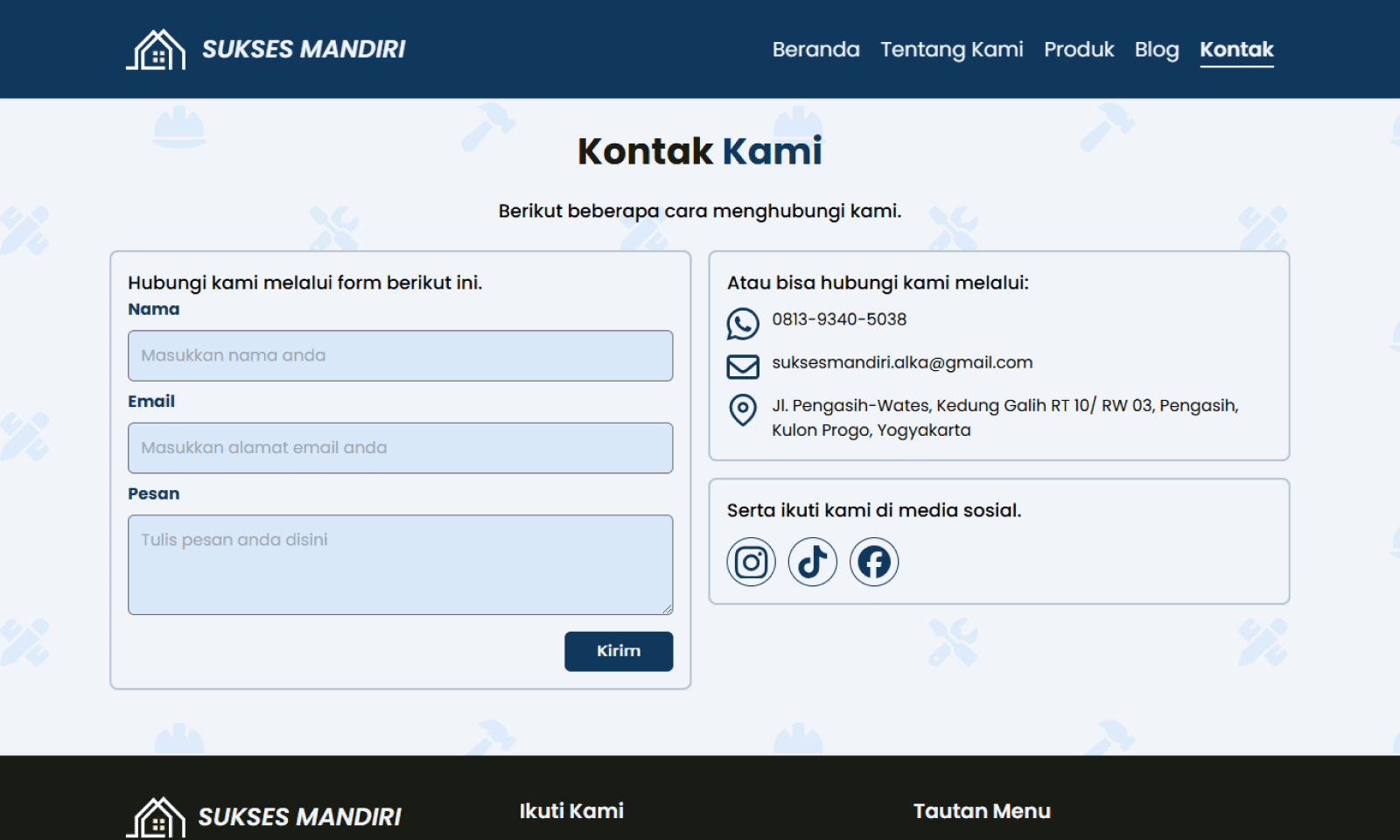Image resolution: width=1400 pixels, height=840 pixels.
Task: Click the phone number 0813-9340-5038
Action: tap(838, 319)
